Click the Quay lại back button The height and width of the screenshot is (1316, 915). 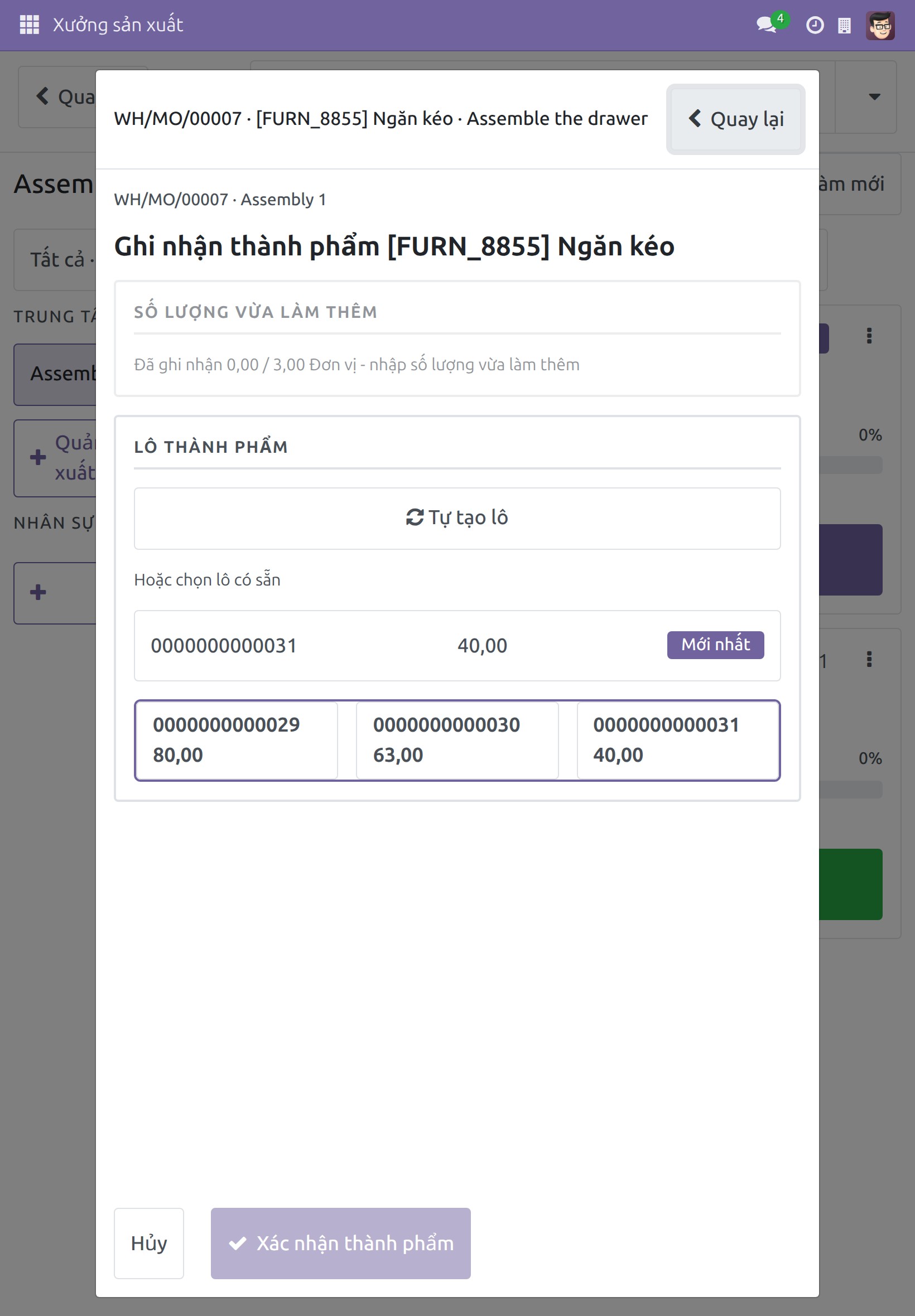coord(735,119)
